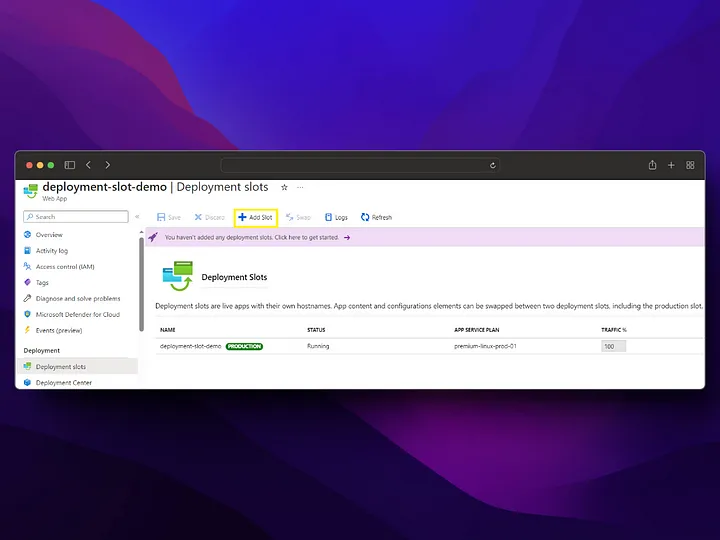
Task: Click the arrow in the purple banner
Action: click(x=347, y=237)
